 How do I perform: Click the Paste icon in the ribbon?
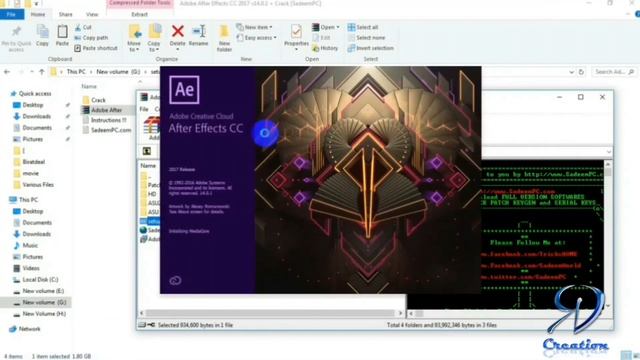tap(62, 31)
